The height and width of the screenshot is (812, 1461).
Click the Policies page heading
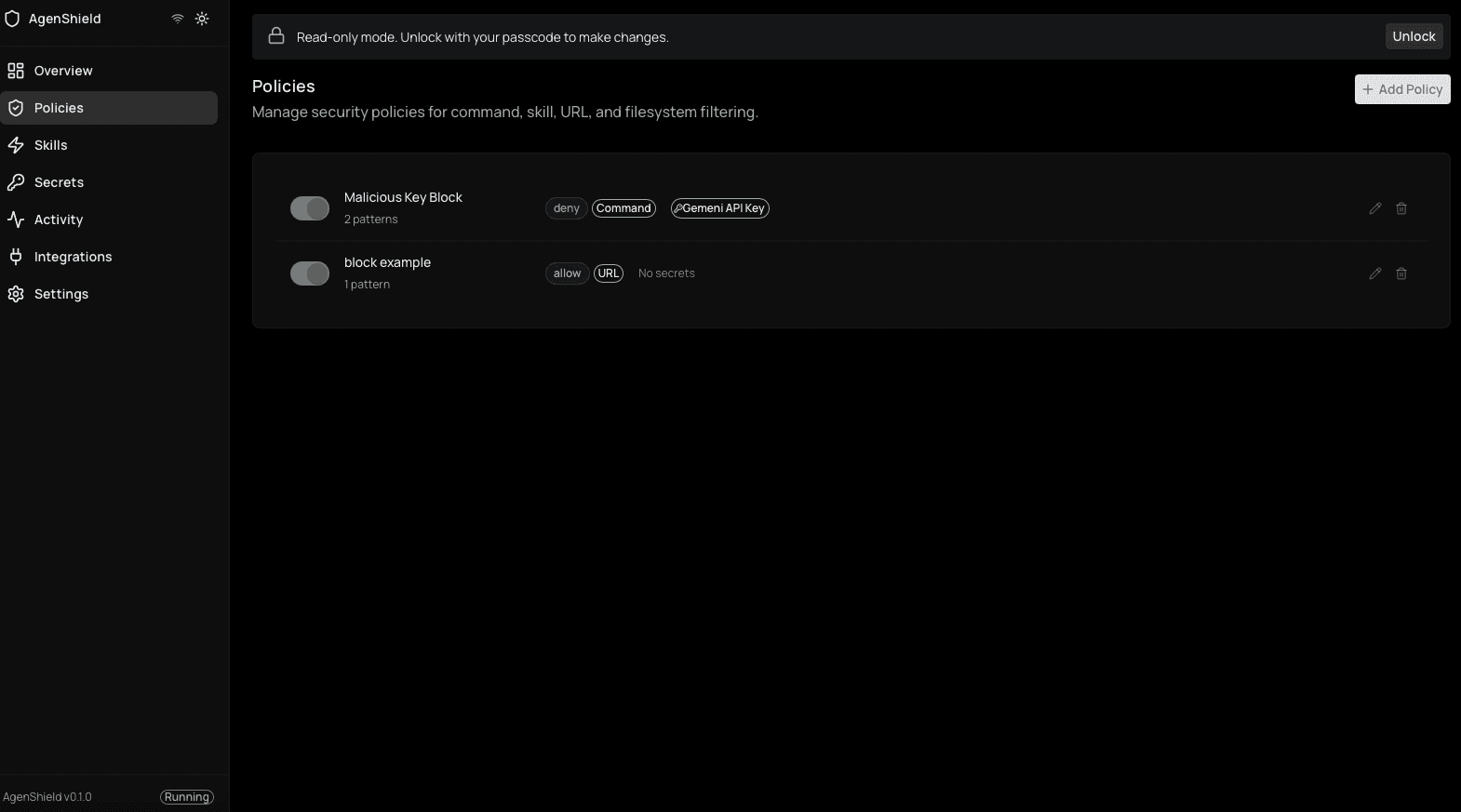[x=284, y=87]
